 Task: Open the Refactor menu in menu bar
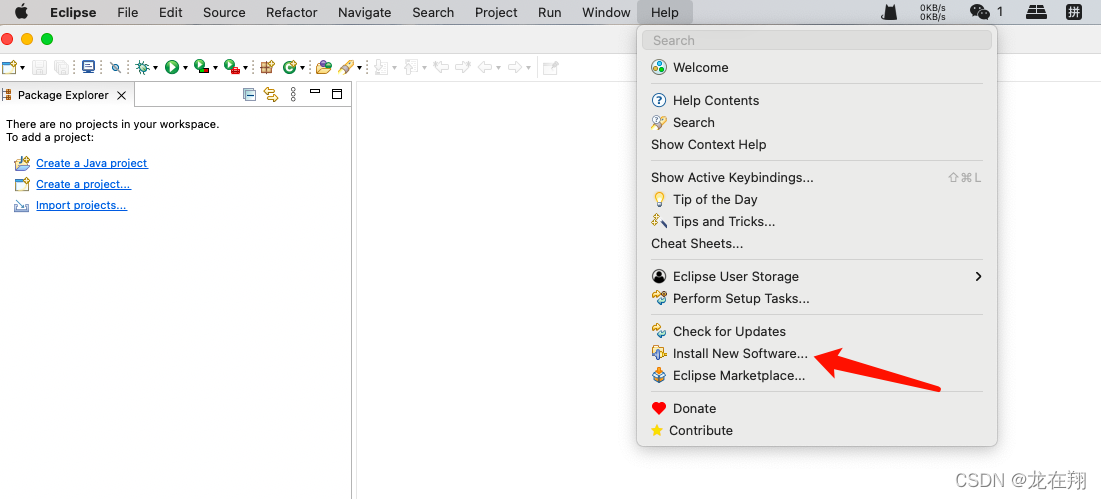[x=291, y=13]
